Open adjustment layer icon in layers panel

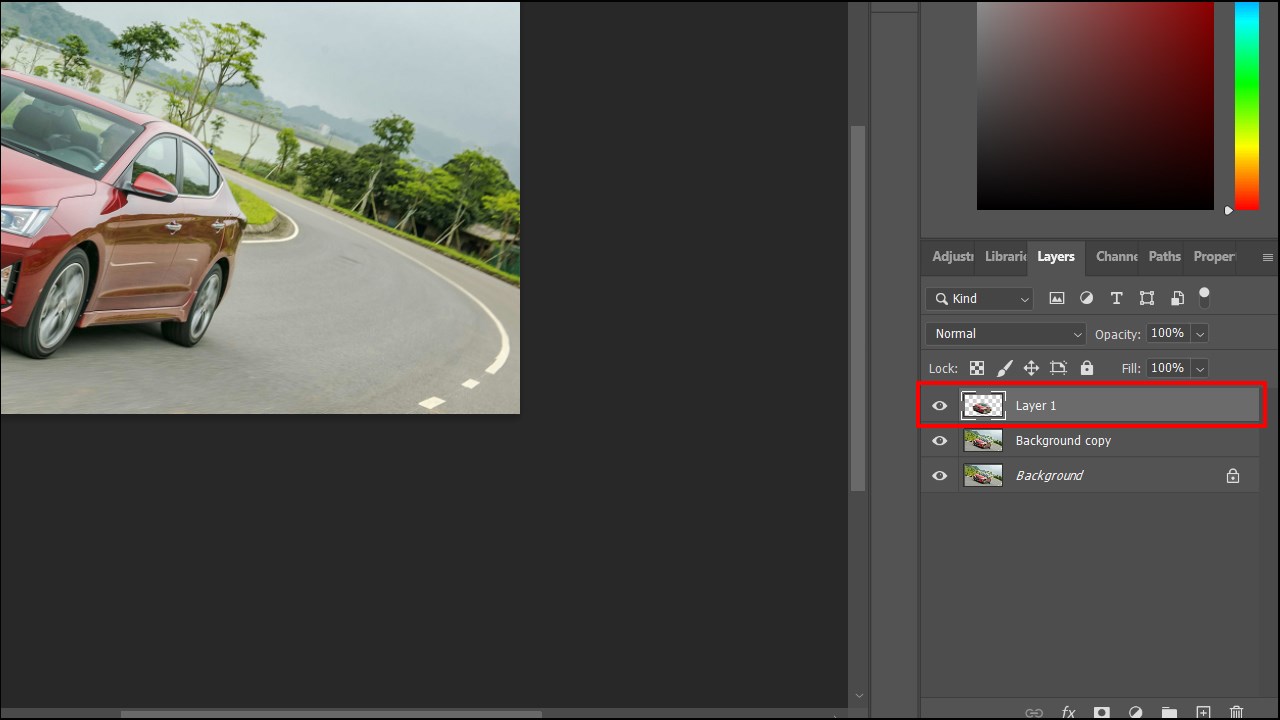1136,712
